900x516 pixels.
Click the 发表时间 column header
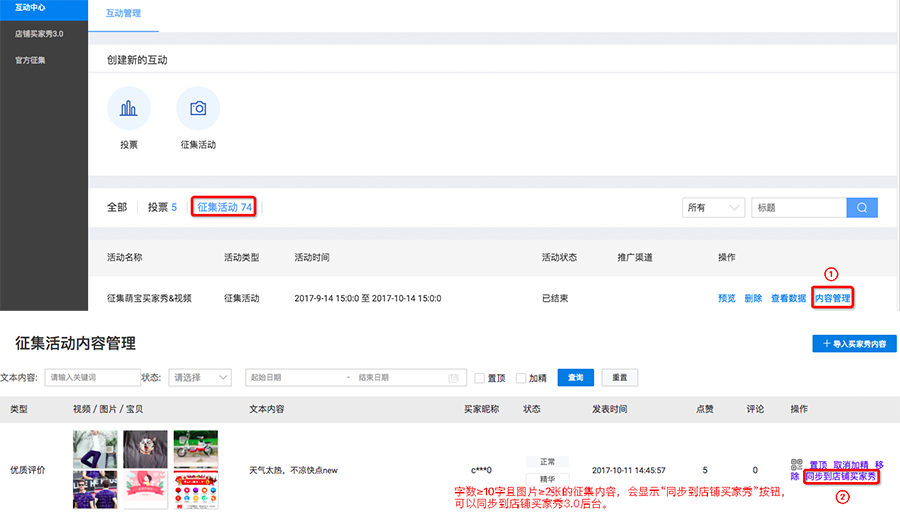(x=610, y=409)
